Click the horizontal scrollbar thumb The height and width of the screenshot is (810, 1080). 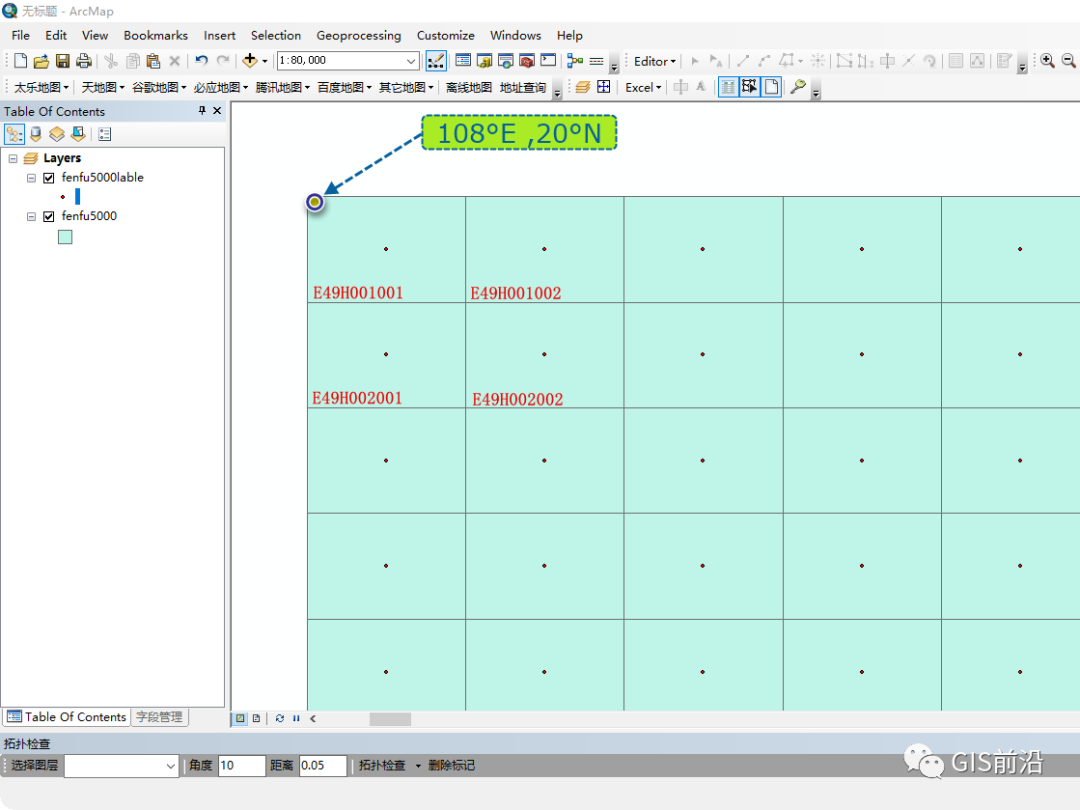click(x=390, y=718)
